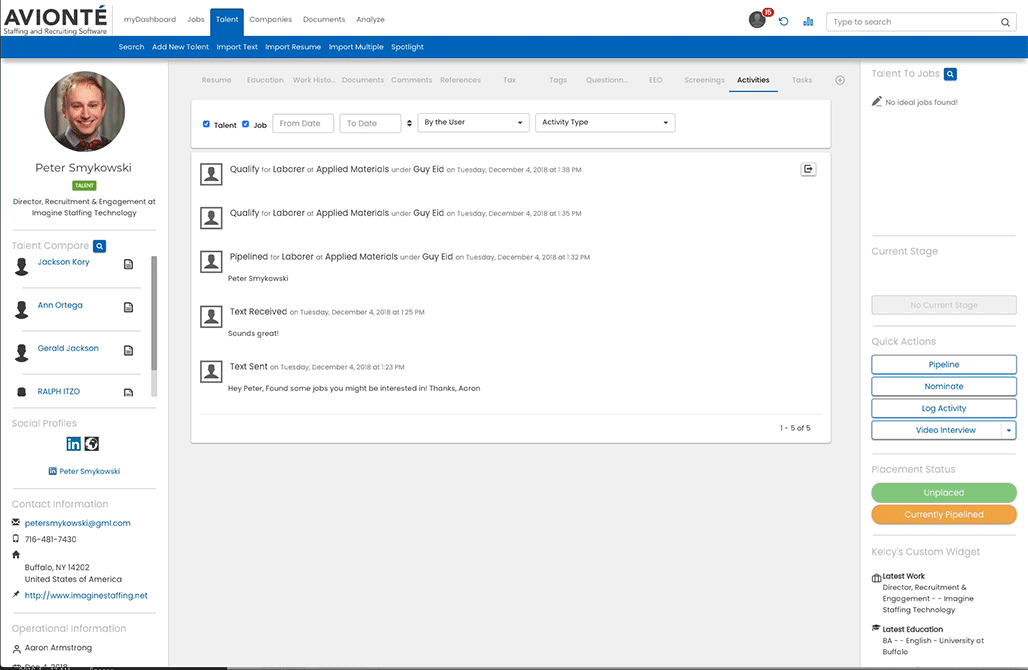Click the Currently Pipelined status button
This screenshot has height=670, width=1028.
pyautogui.click(x=944, y=514)
